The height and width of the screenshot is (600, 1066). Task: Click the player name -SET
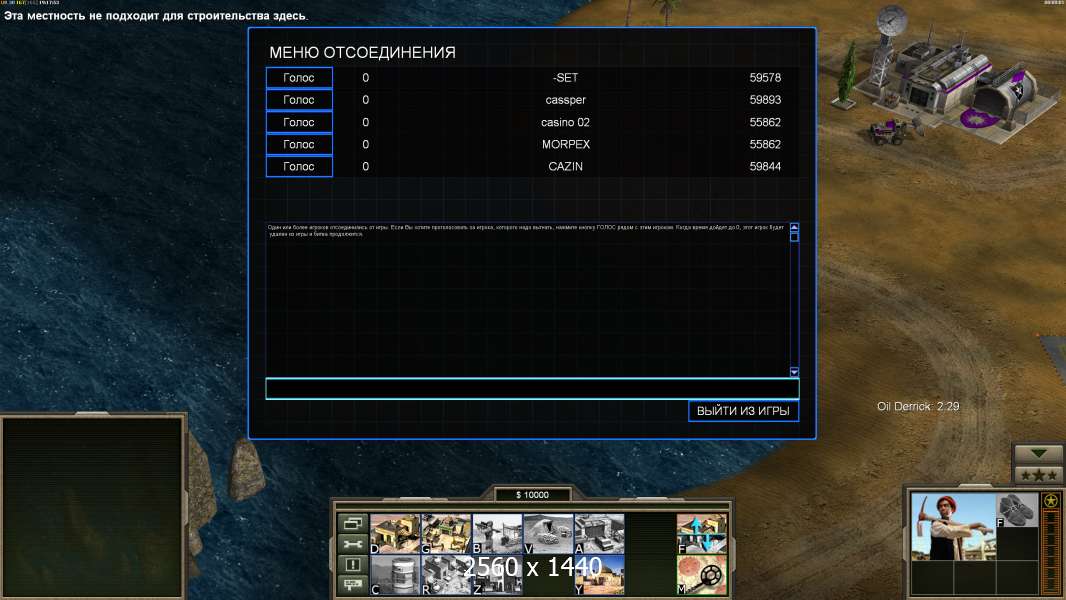click(x=566, y=77)
